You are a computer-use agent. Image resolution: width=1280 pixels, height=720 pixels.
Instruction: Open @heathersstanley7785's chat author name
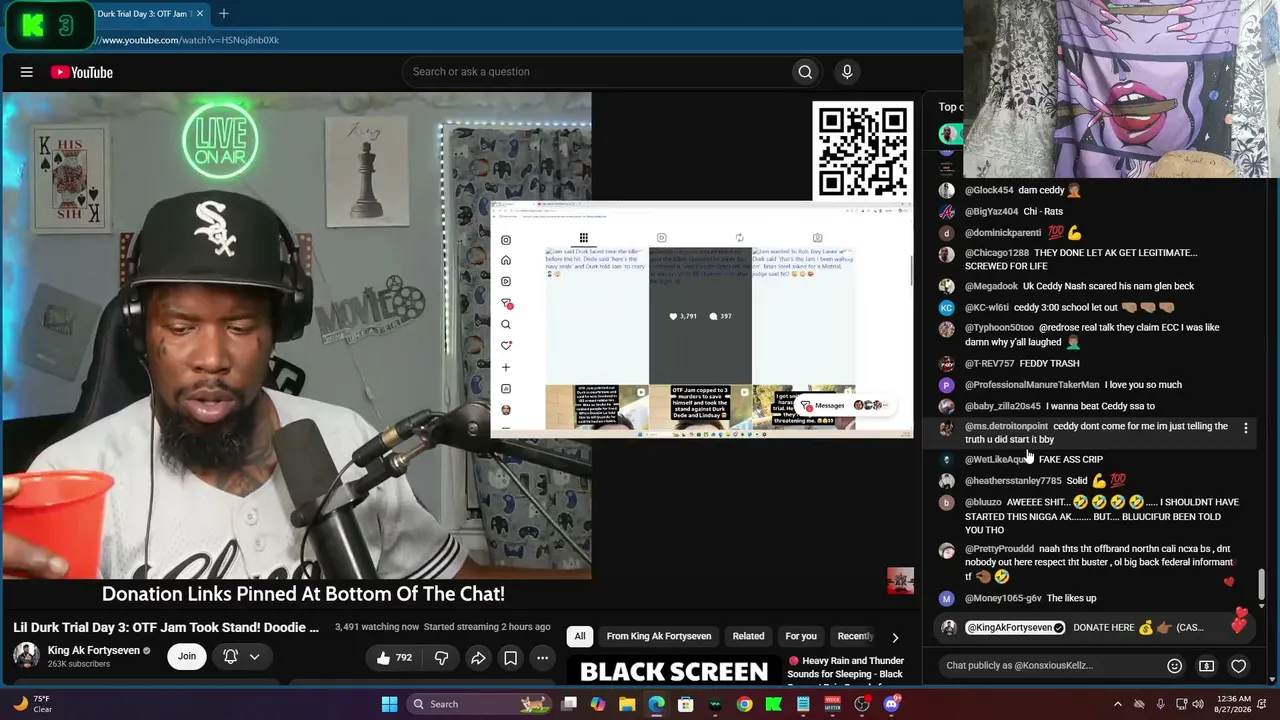[1013, 481]
